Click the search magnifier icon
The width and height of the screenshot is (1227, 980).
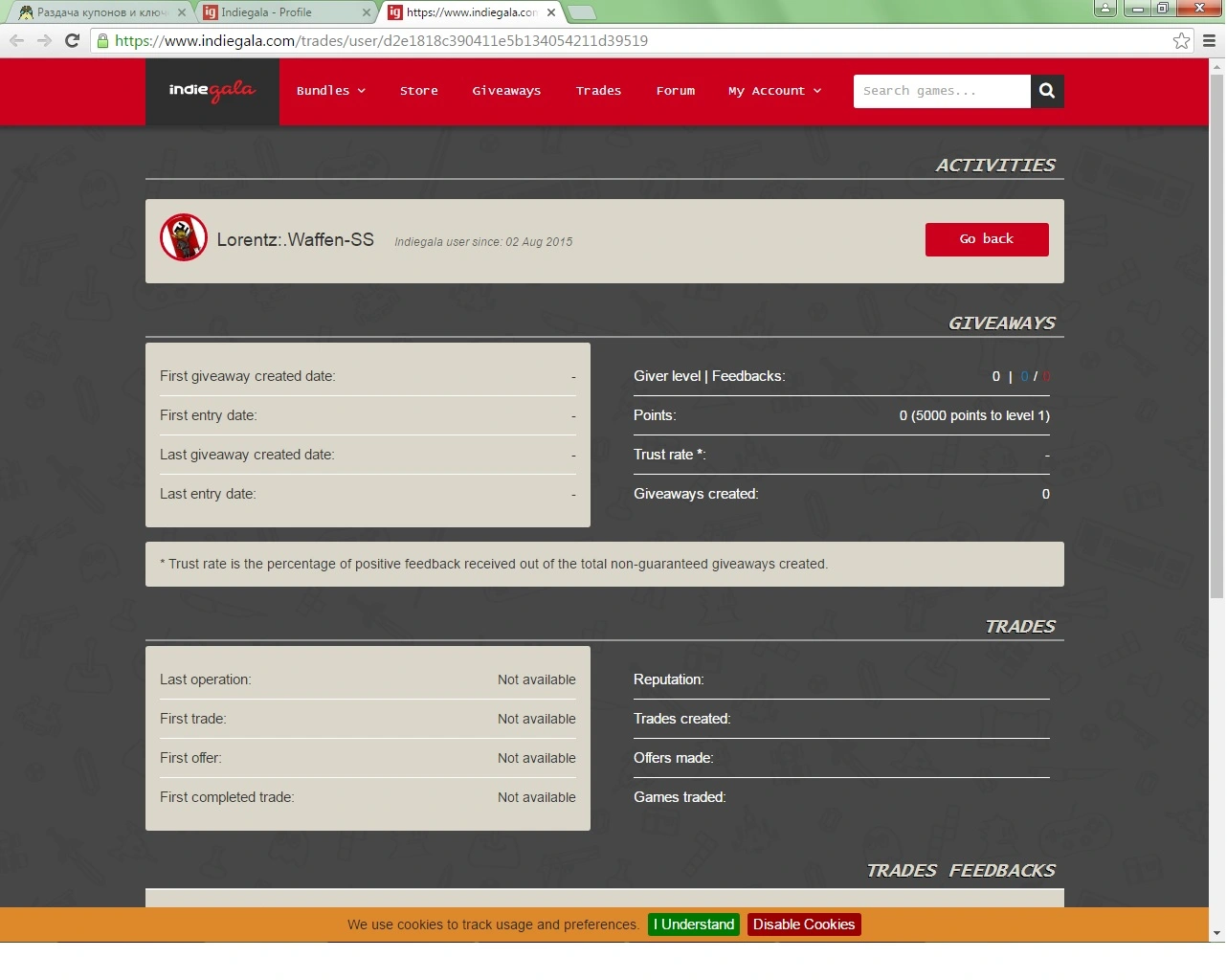[1047, 91]
